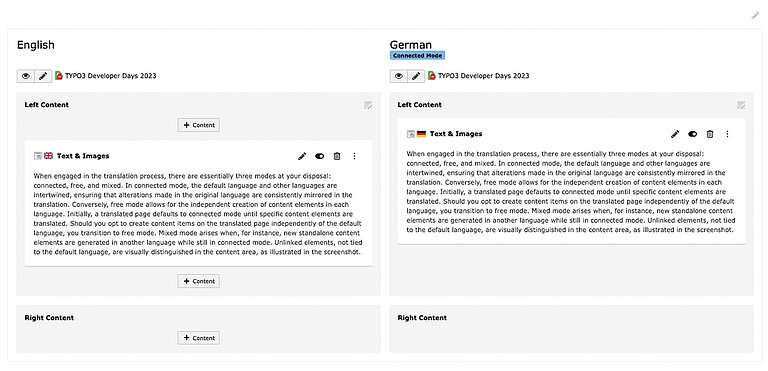Open German Text & Images element title
This screenshot has width=768, height=371.
(456, 134)
